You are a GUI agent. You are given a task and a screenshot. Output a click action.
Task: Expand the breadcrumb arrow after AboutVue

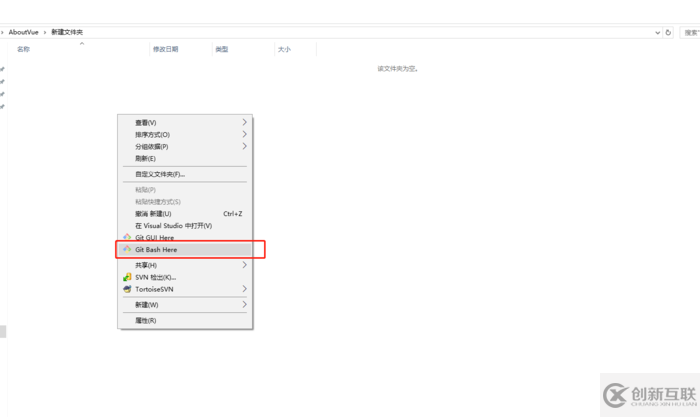(45, 32)
